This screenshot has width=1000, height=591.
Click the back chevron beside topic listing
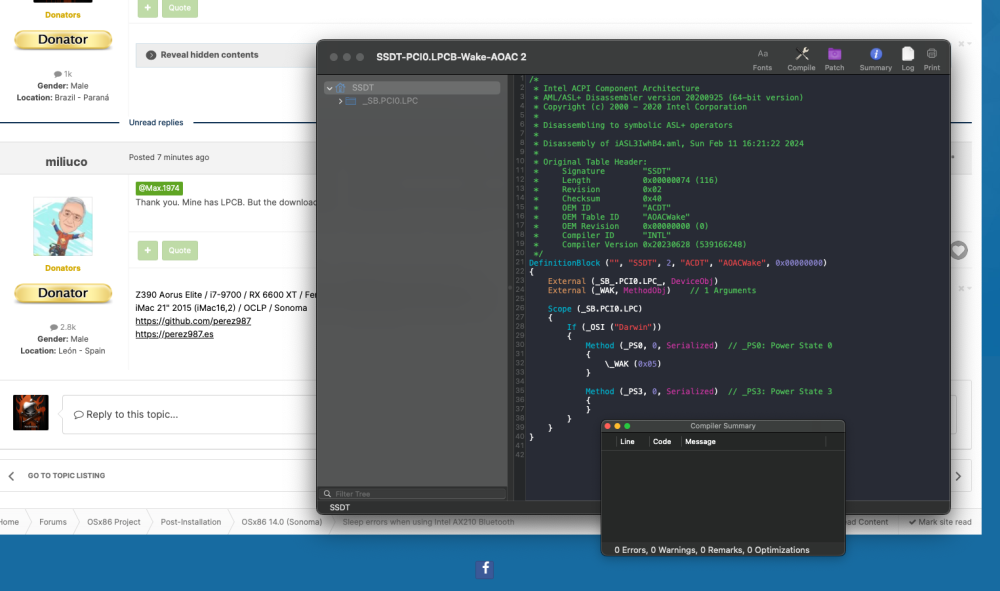coord(11,476)
